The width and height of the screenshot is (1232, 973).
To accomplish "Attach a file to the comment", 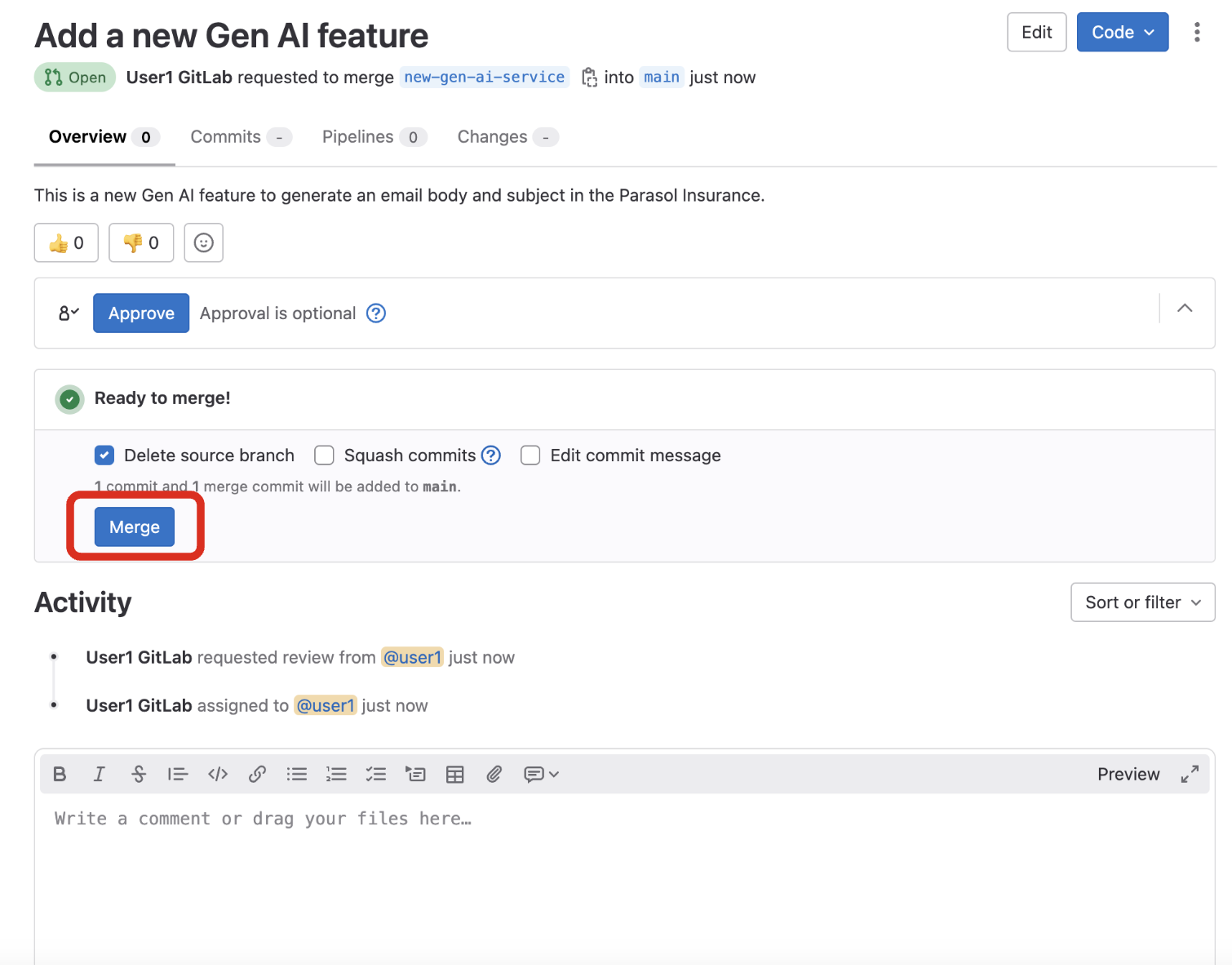I will pyautogui.click(x=494, y=774).
